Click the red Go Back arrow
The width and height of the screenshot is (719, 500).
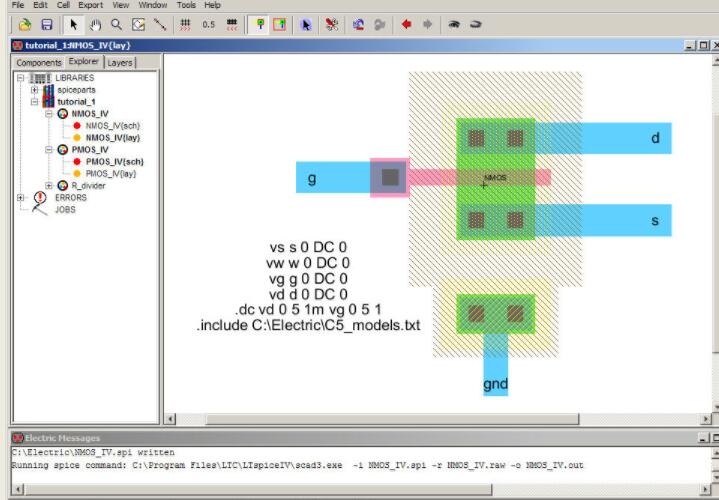point(407,24)
